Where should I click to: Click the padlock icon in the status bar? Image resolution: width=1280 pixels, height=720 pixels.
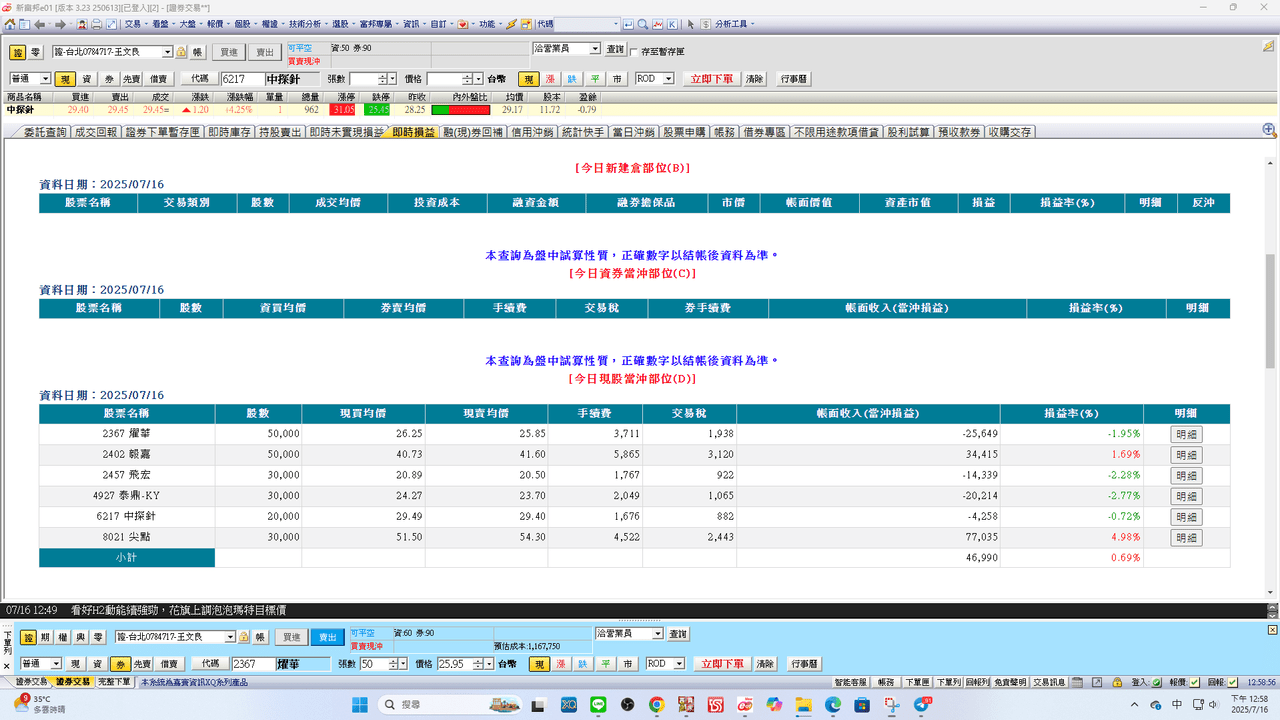point(1116,682)
